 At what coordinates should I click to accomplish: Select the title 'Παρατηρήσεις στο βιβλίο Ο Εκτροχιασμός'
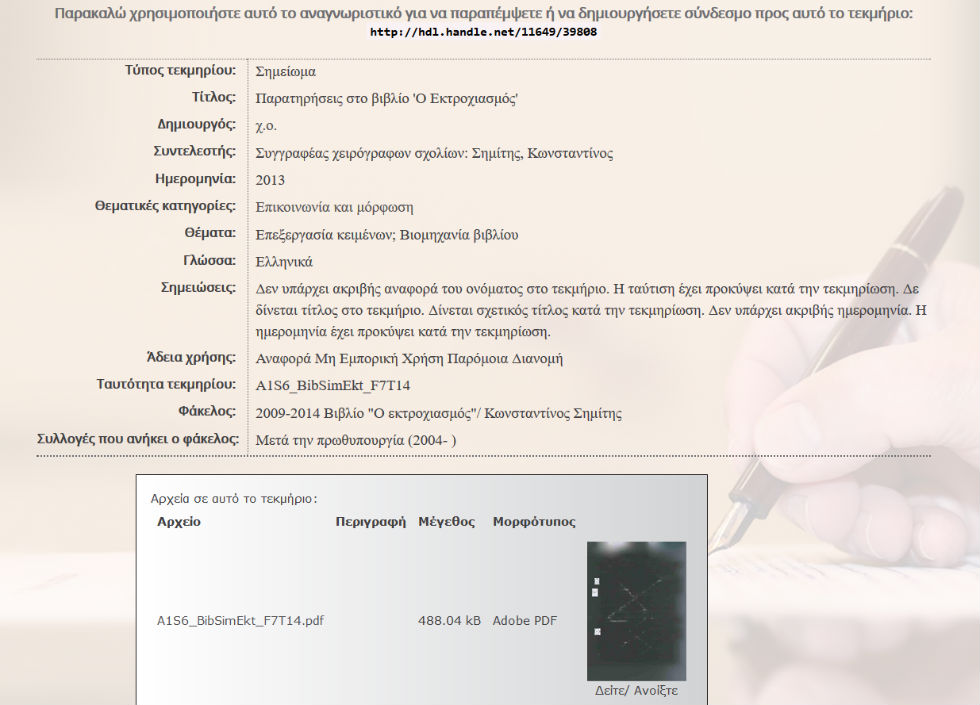coord(387,99)
